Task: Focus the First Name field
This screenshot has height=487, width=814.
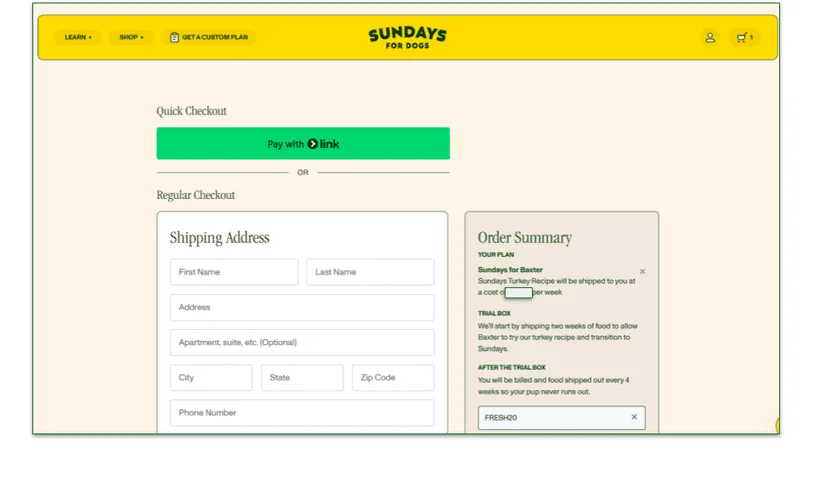Action: 234,272
